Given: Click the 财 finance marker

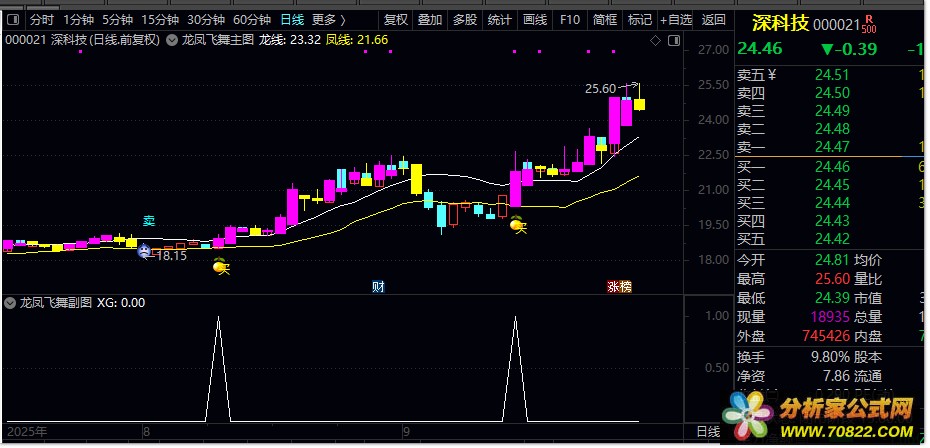Looking at the screenshot, I should 378,287.
